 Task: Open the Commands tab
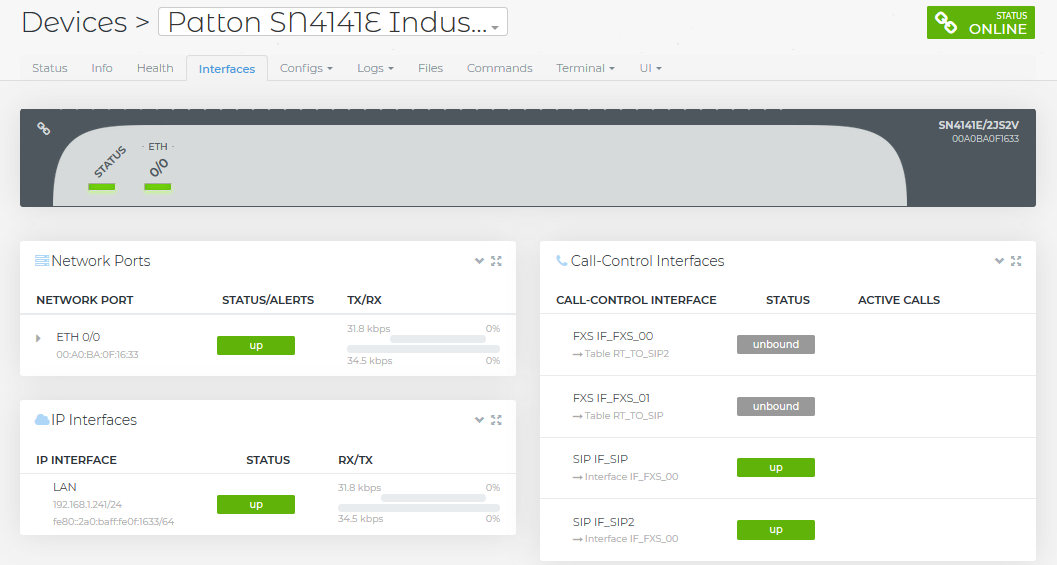[x=500, y=68]
